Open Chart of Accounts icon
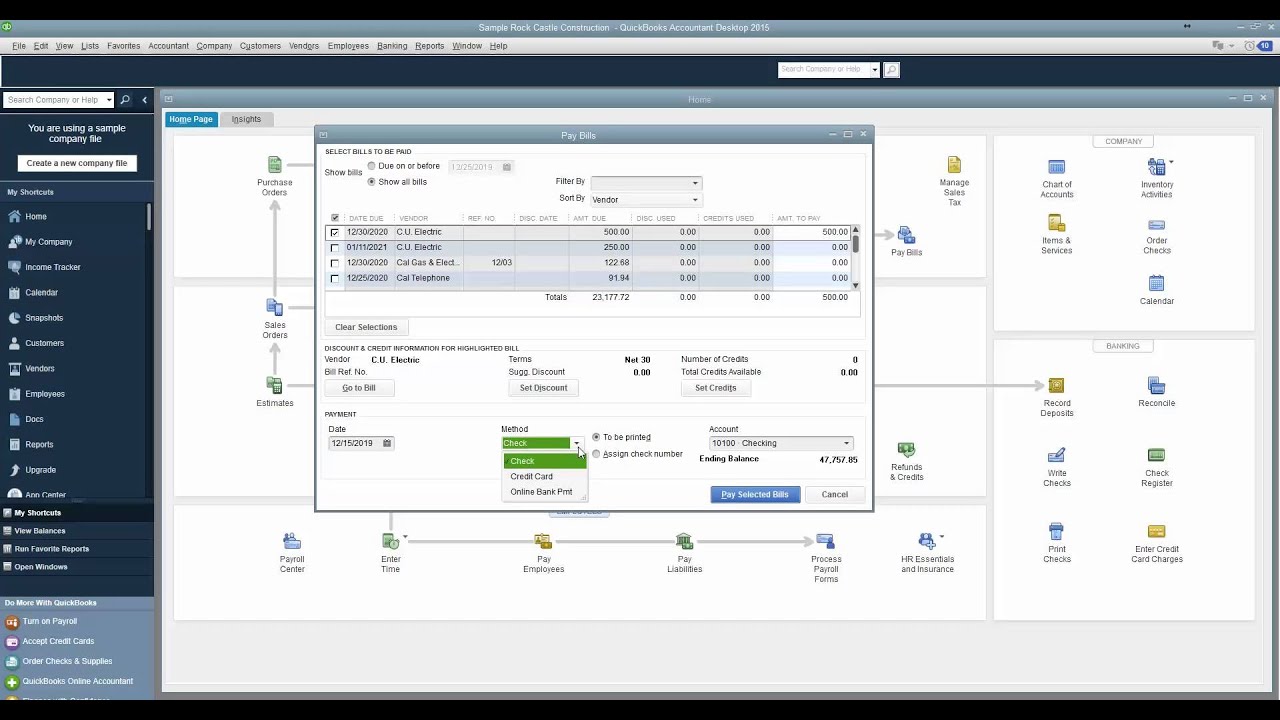The height and width of the screenshot is (720, 1280). pyautogui.click(x=1056, y=167)
